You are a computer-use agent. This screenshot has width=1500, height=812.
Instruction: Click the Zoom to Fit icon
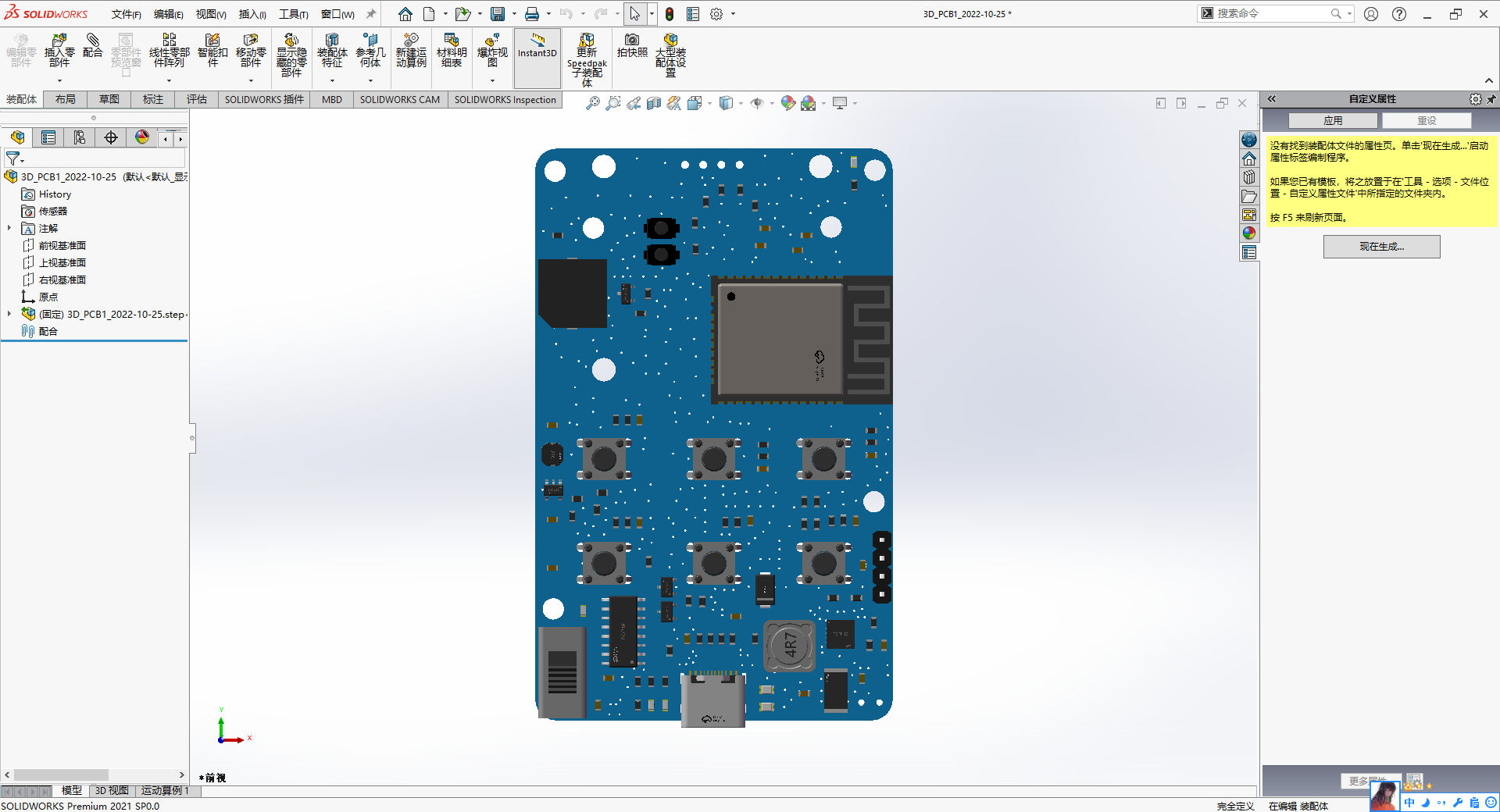(x=593, y=103)
